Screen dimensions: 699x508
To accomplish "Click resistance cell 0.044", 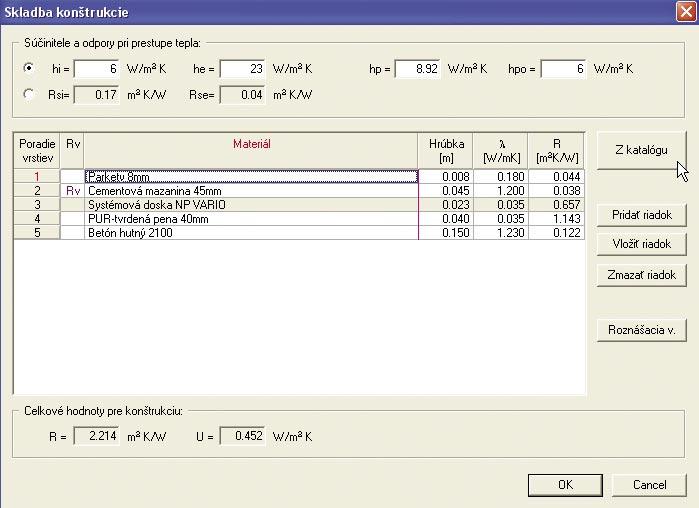I will [556, 176].
